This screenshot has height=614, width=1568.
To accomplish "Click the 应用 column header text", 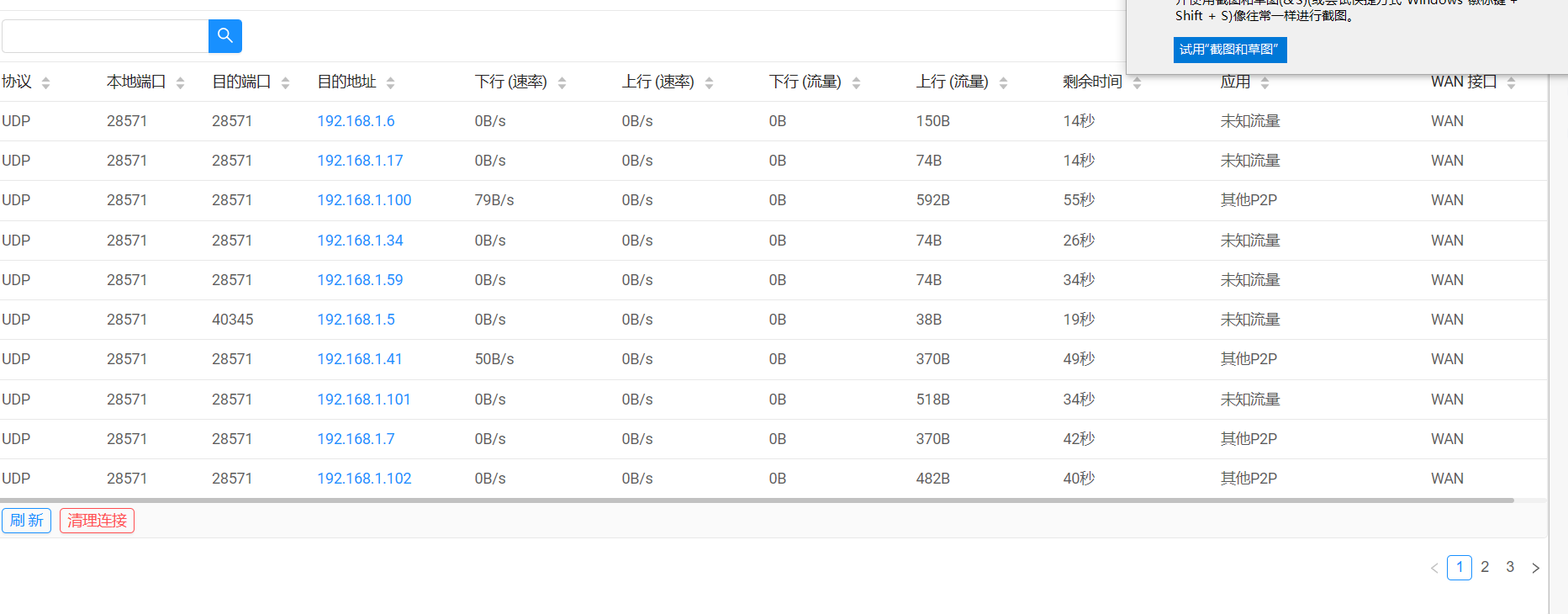I will click(1235, 82).
